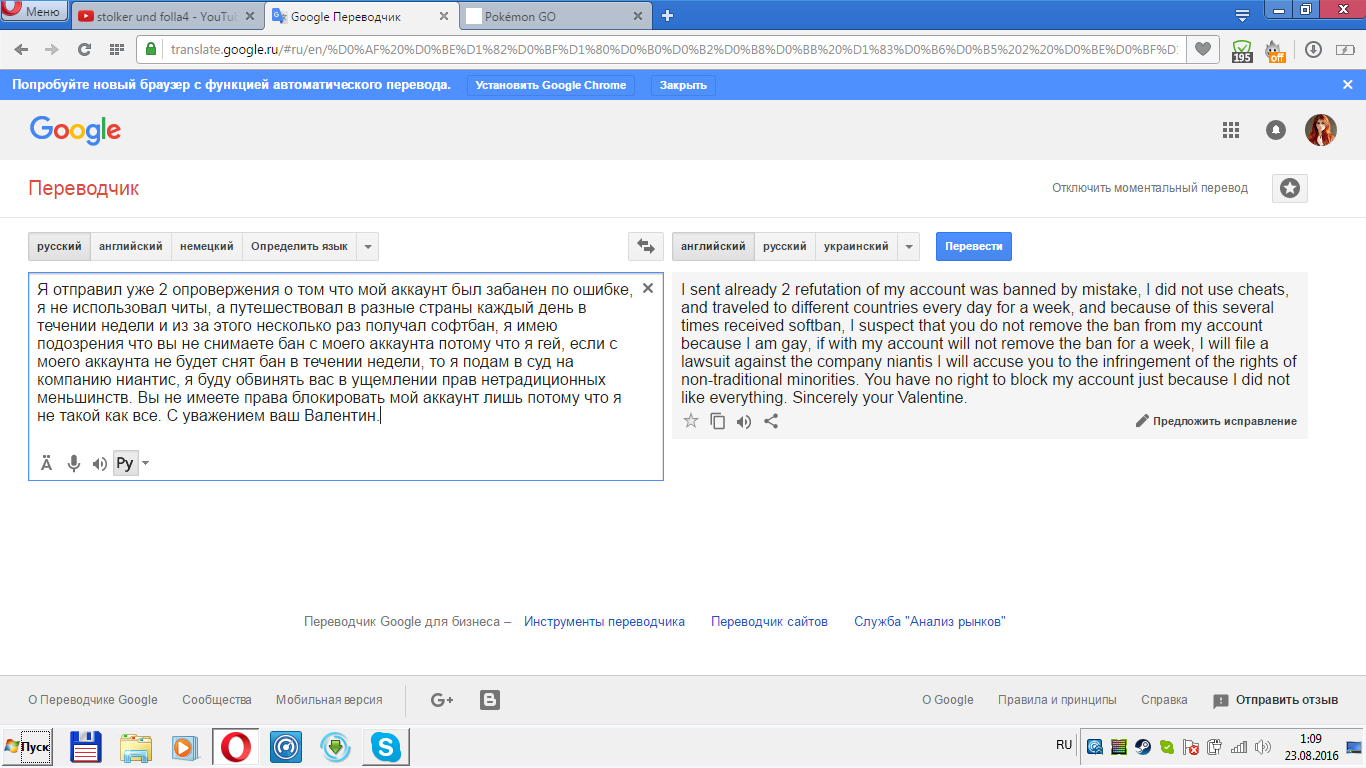Open Сообщества footer link

(217, 700)
